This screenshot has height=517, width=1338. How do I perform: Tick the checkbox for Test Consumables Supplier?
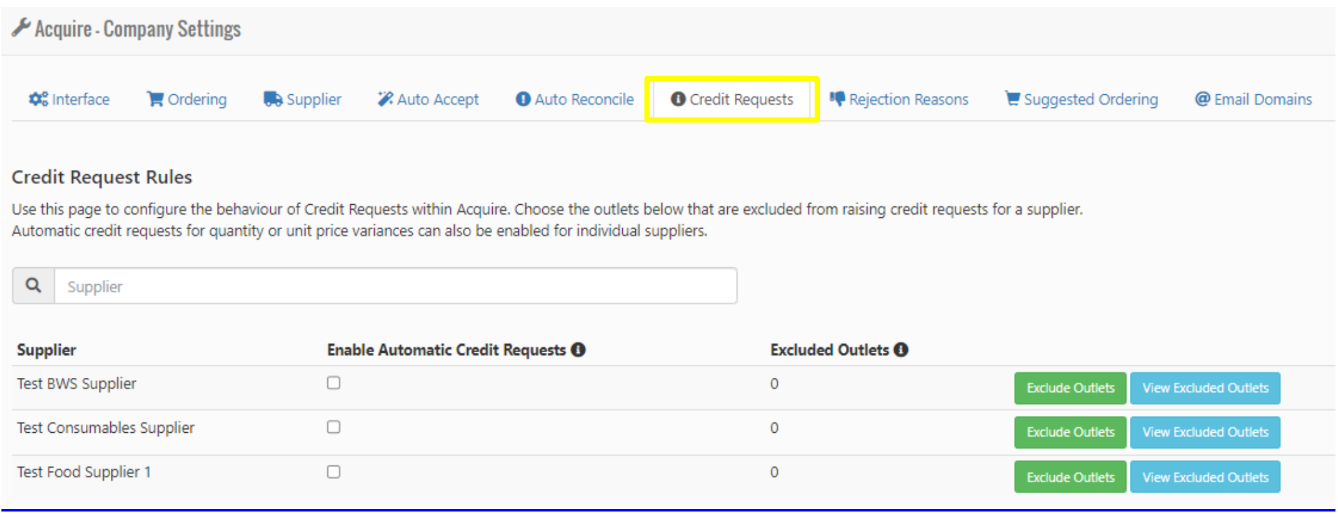(x=334, y=427)
